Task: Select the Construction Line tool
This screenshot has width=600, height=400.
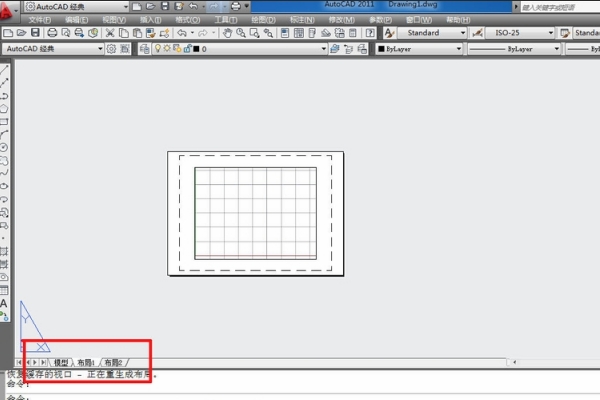Action: click(4, 83)
